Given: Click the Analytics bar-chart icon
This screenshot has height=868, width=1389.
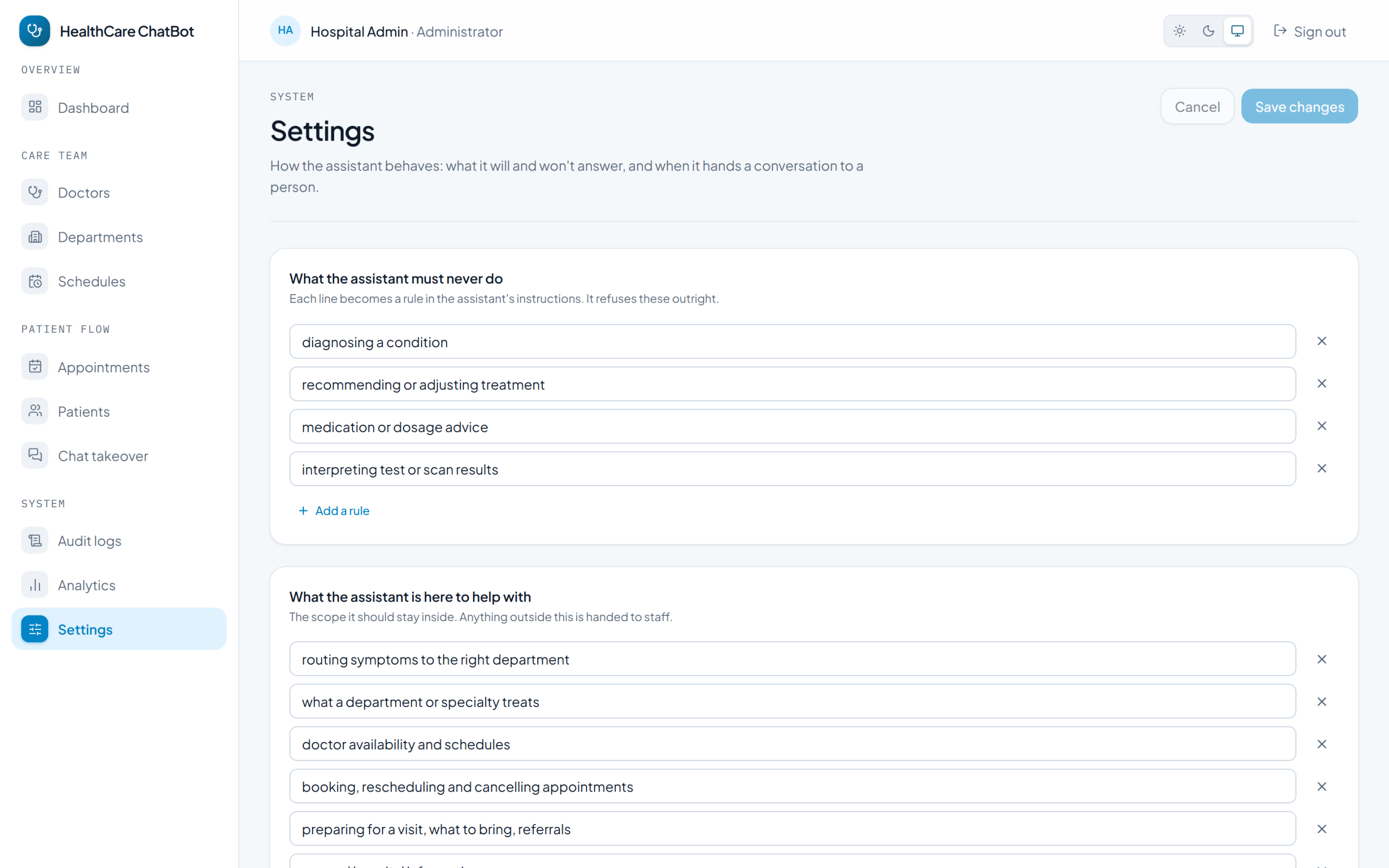Looking at the screenshot, I should pos(35,584).
